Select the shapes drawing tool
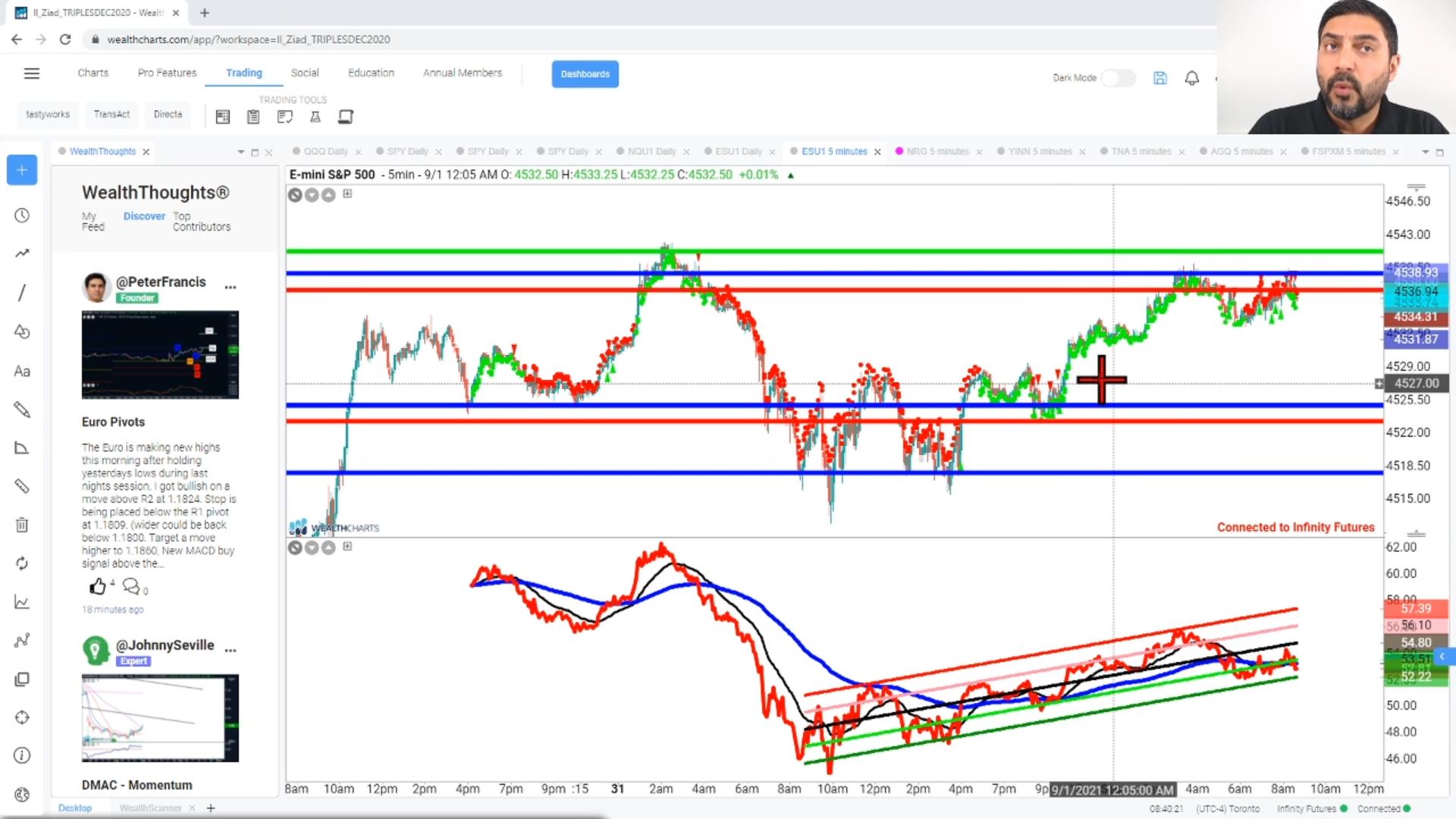The height and width of the screenshot is (819, 1456). tap(22, 331)
